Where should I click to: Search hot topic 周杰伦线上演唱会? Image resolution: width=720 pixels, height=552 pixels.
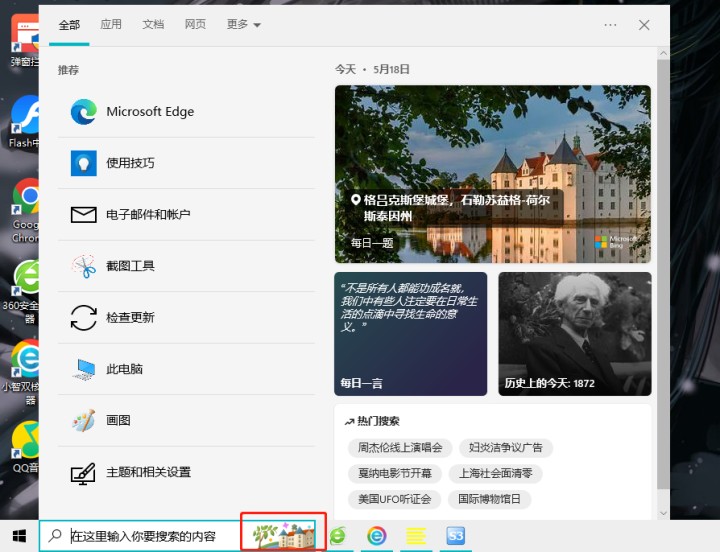399,448
